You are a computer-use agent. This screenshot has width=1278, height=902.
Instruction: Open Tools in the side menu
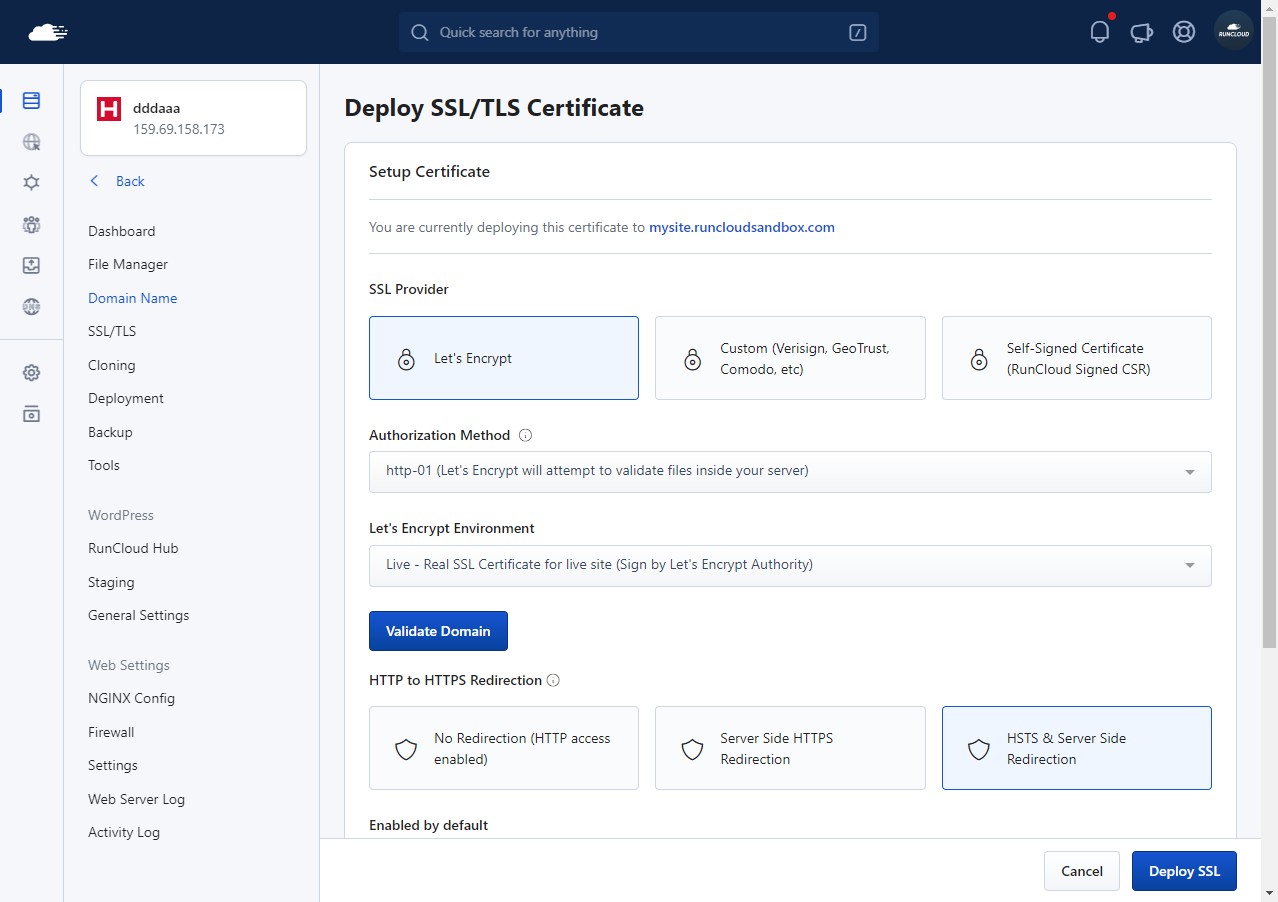104,465
